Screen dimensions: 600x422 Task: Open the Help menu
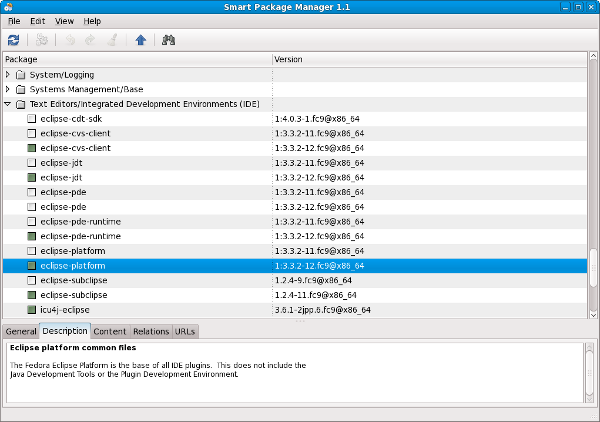coord(92,21)
